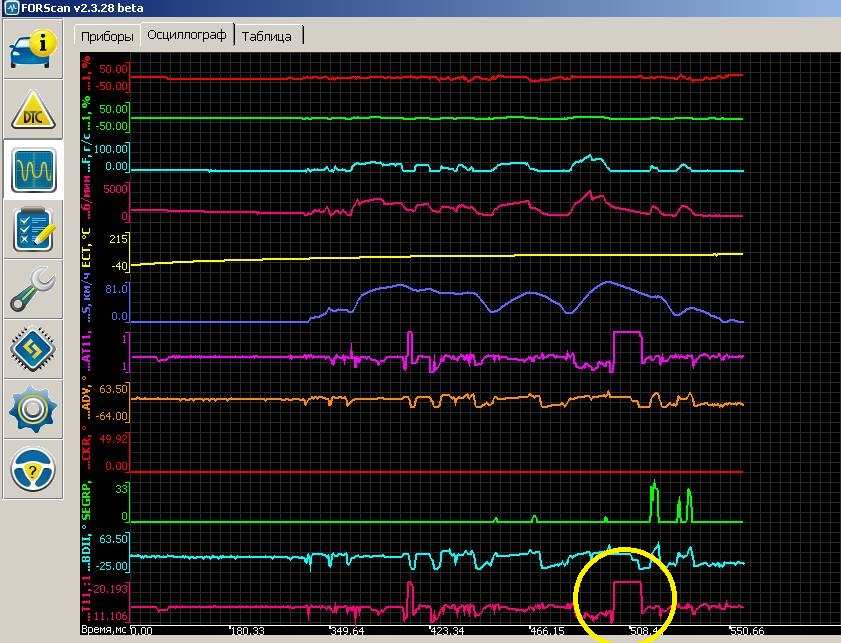
Task: Open the DTC trouble codes section
Action: pos(33,110)
